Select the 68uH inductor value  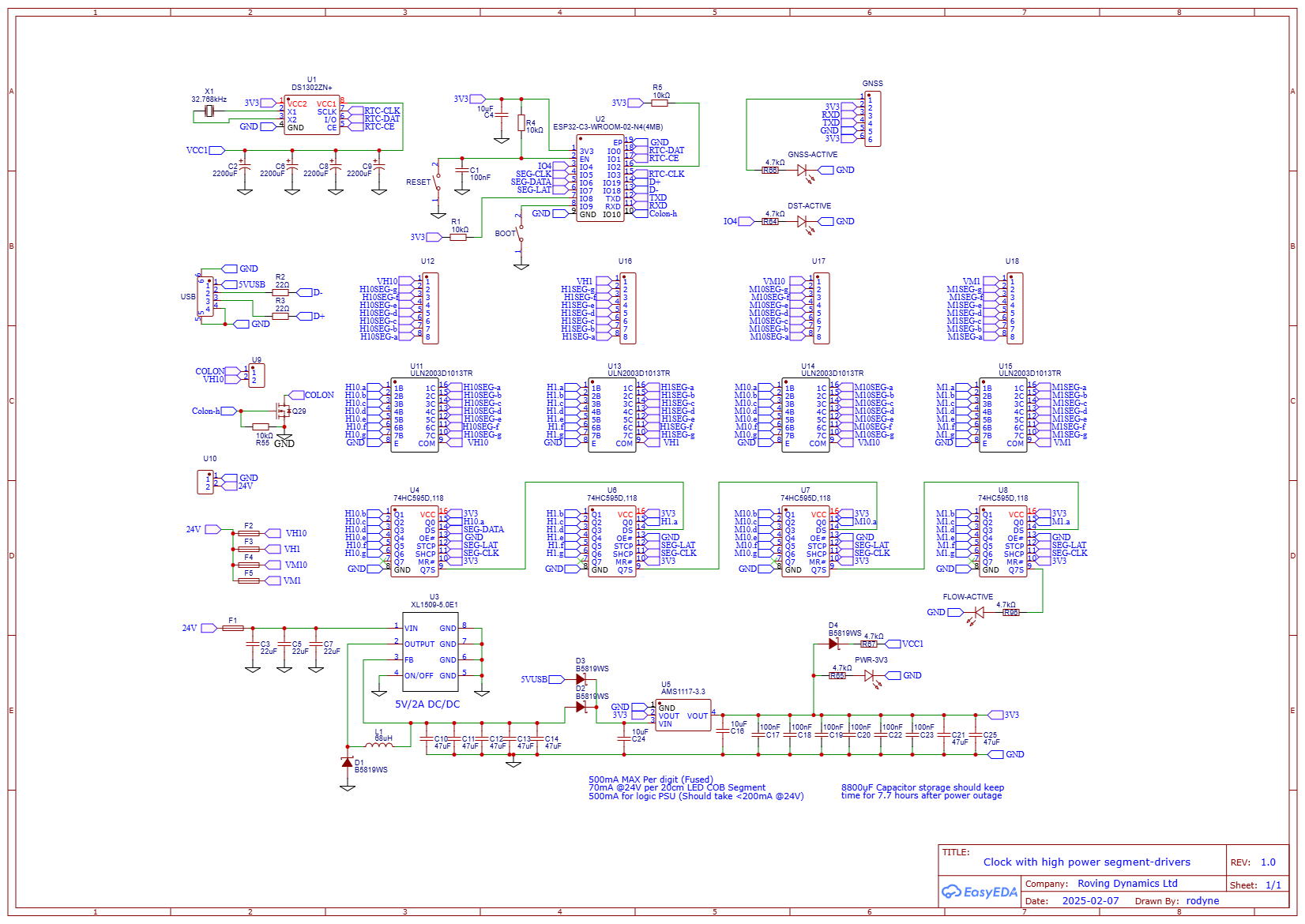click(x=383, y=739)
